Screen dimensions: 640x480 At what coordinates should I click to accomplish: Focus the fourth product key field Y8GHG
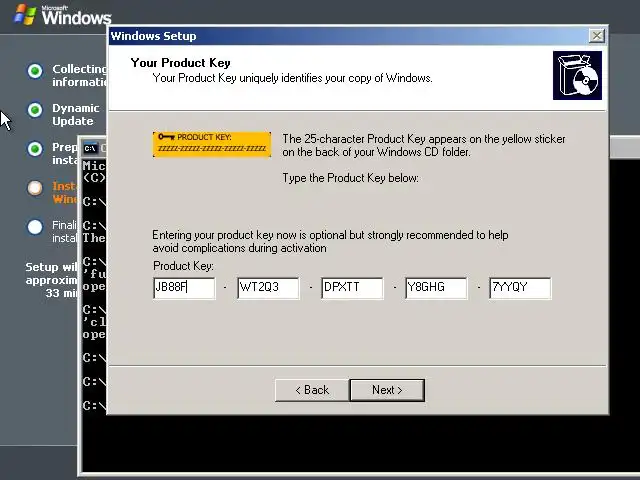pyautogui.click(x=436, y=288)
